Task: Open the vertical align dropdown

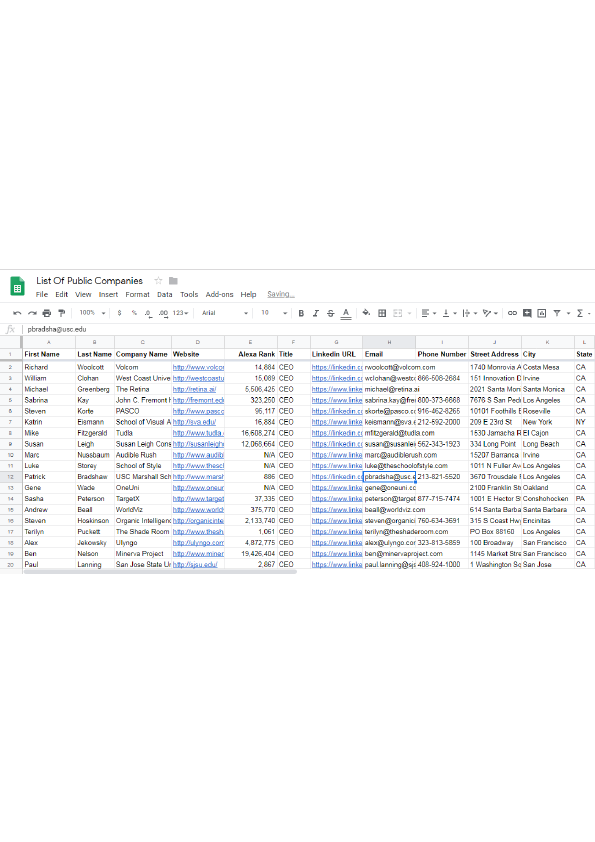Action: pos(449,313)
